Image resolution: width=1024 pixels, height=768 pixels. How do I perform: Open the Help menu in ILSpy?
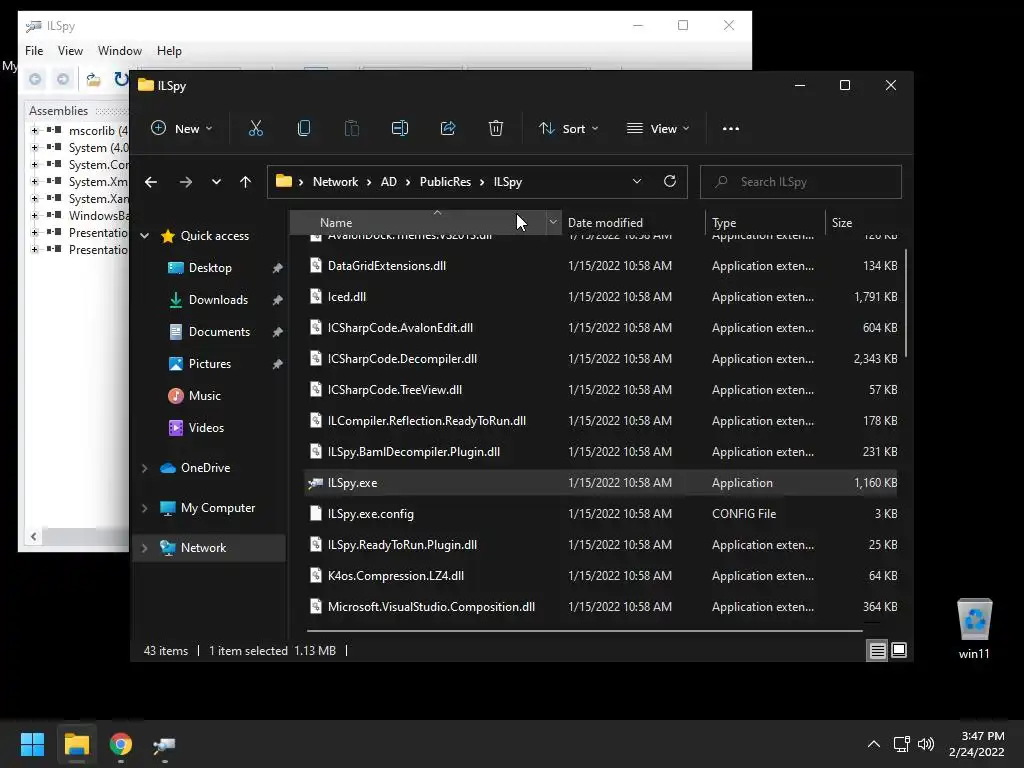[169, 51]
